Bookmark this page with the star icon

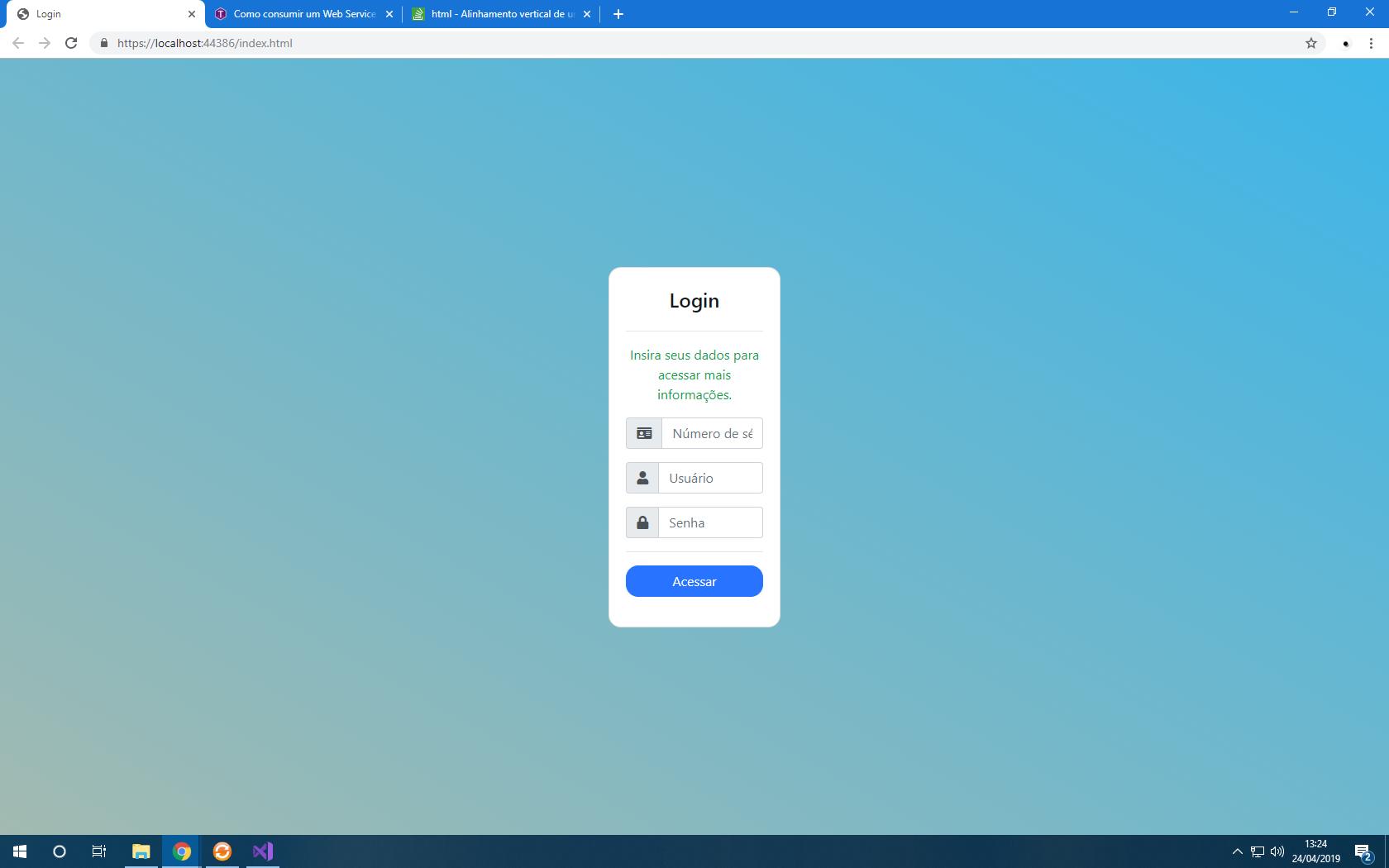(x=1311, y=43)
